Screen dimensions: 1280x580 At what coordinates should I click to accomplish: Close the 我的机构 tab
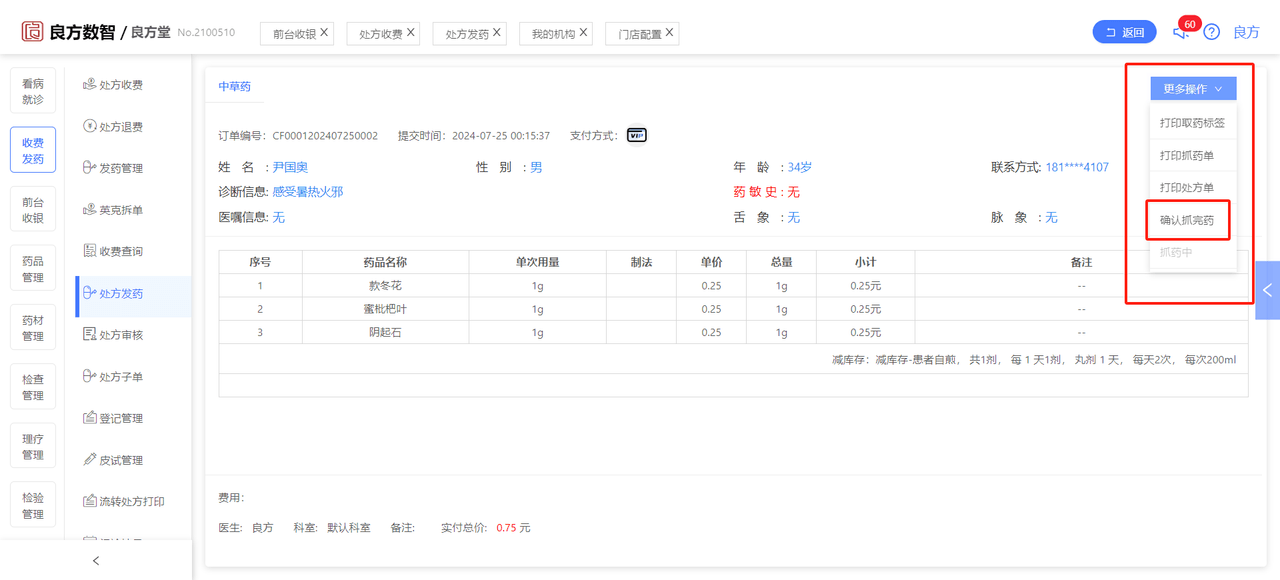tap(584, 33)
